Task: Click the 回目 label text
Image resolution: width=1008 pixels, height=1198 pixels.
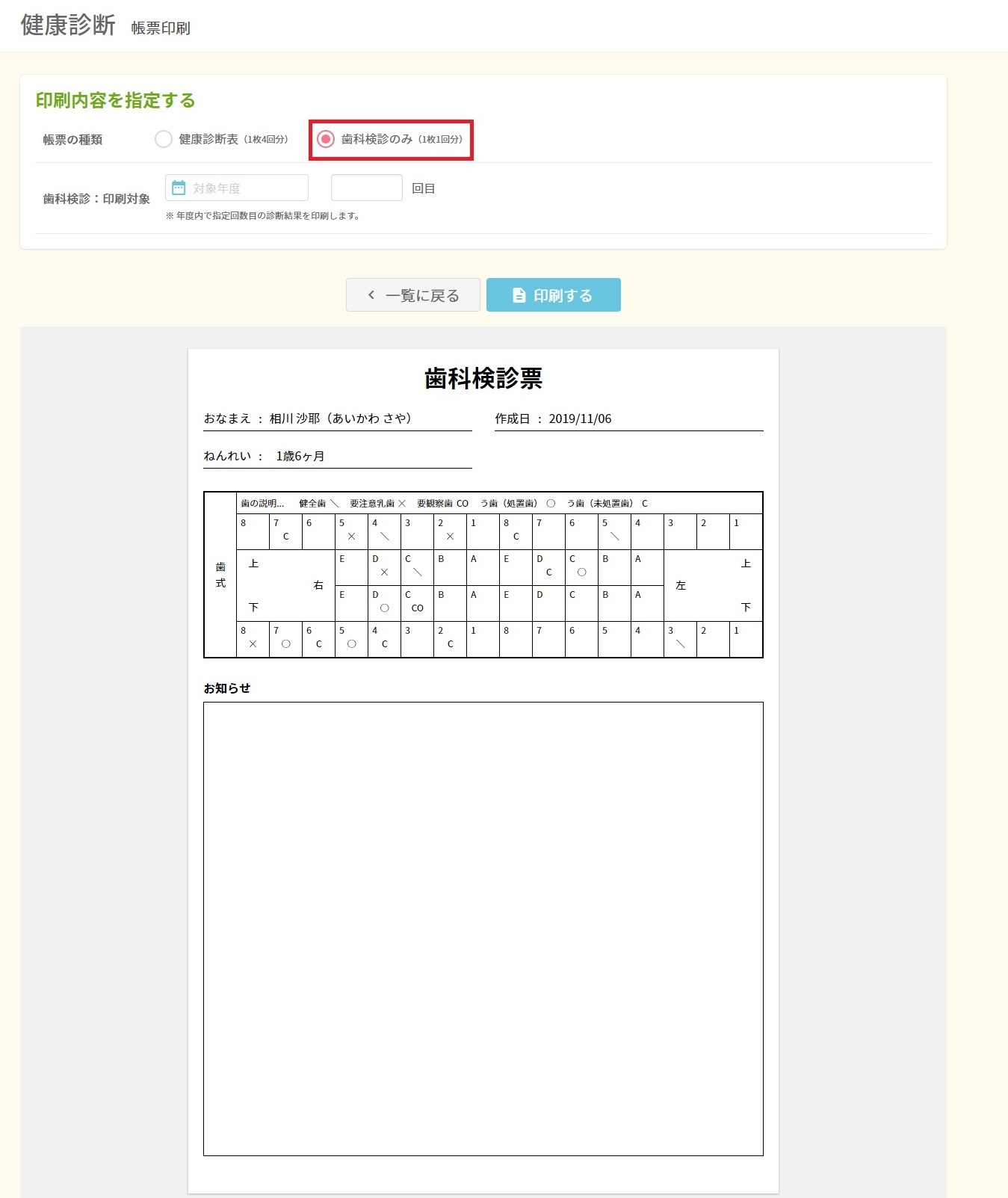Action: click(x=424, y=188)
